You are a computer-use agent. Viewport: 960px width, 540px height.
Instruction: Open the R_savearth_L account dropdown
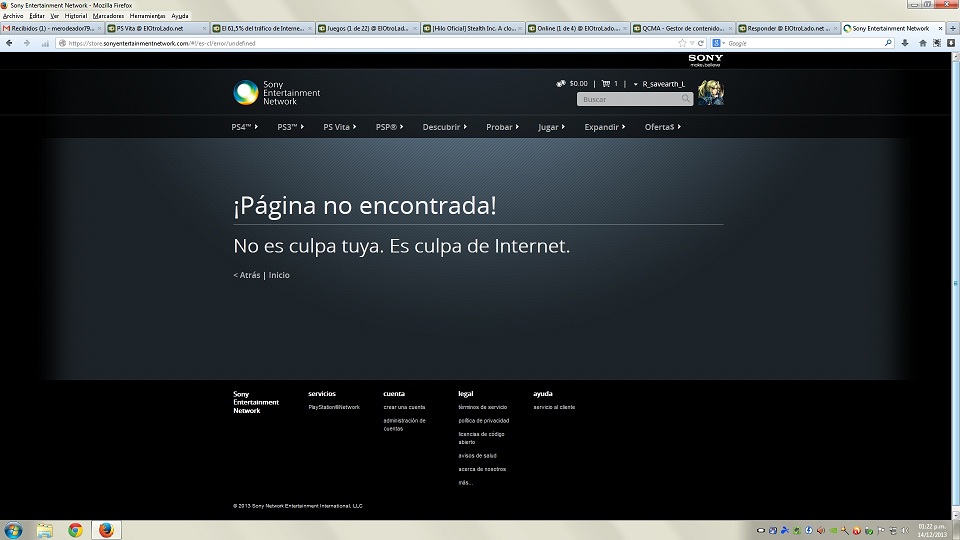pyautogui.click(x=659, y=84)
